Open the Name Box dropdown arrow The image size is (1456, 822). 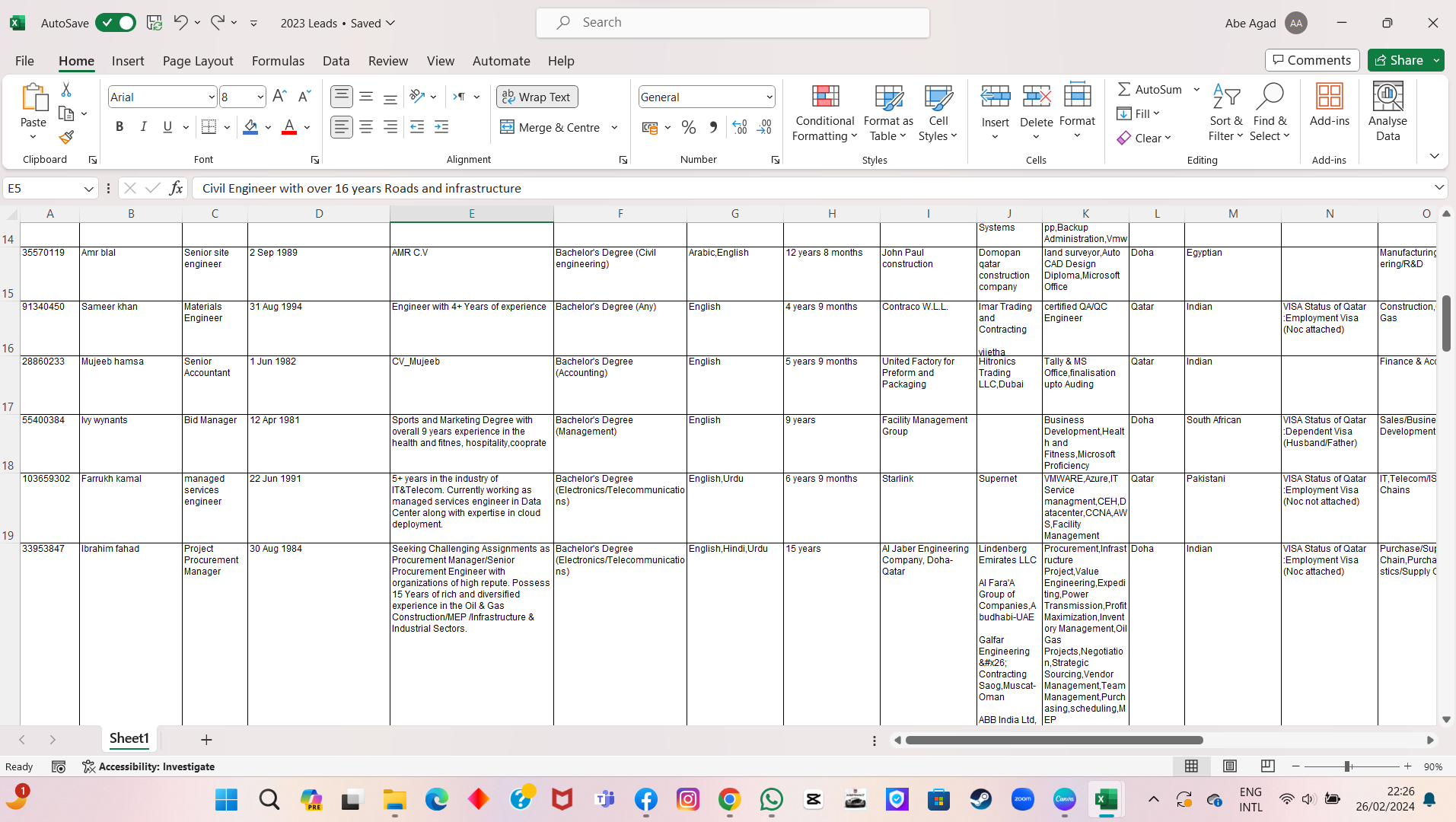[88, 189]
